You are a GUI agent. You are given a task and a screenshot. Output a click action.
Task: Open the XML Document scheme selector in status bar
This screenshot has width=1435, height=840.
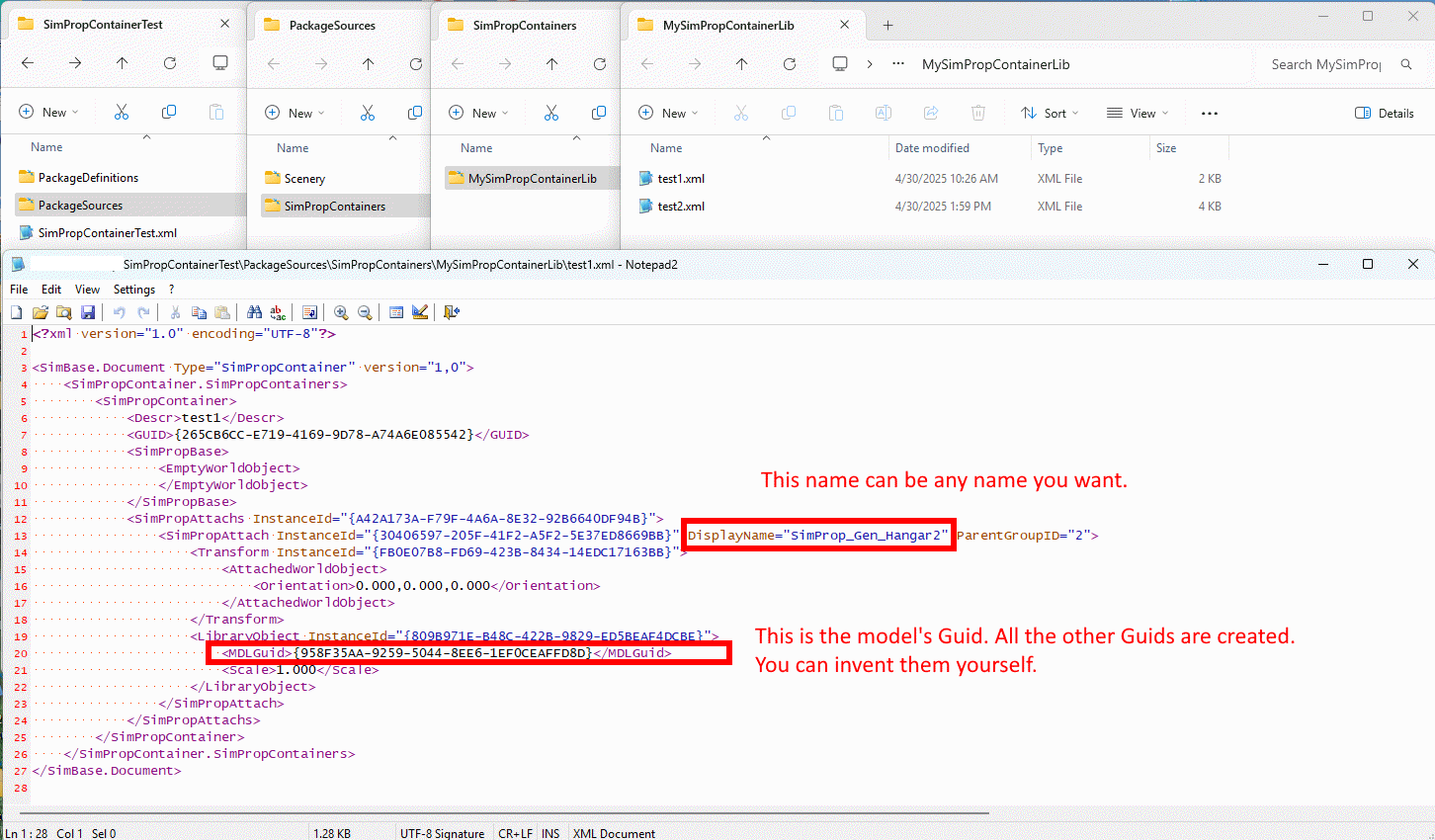[614, 833]
